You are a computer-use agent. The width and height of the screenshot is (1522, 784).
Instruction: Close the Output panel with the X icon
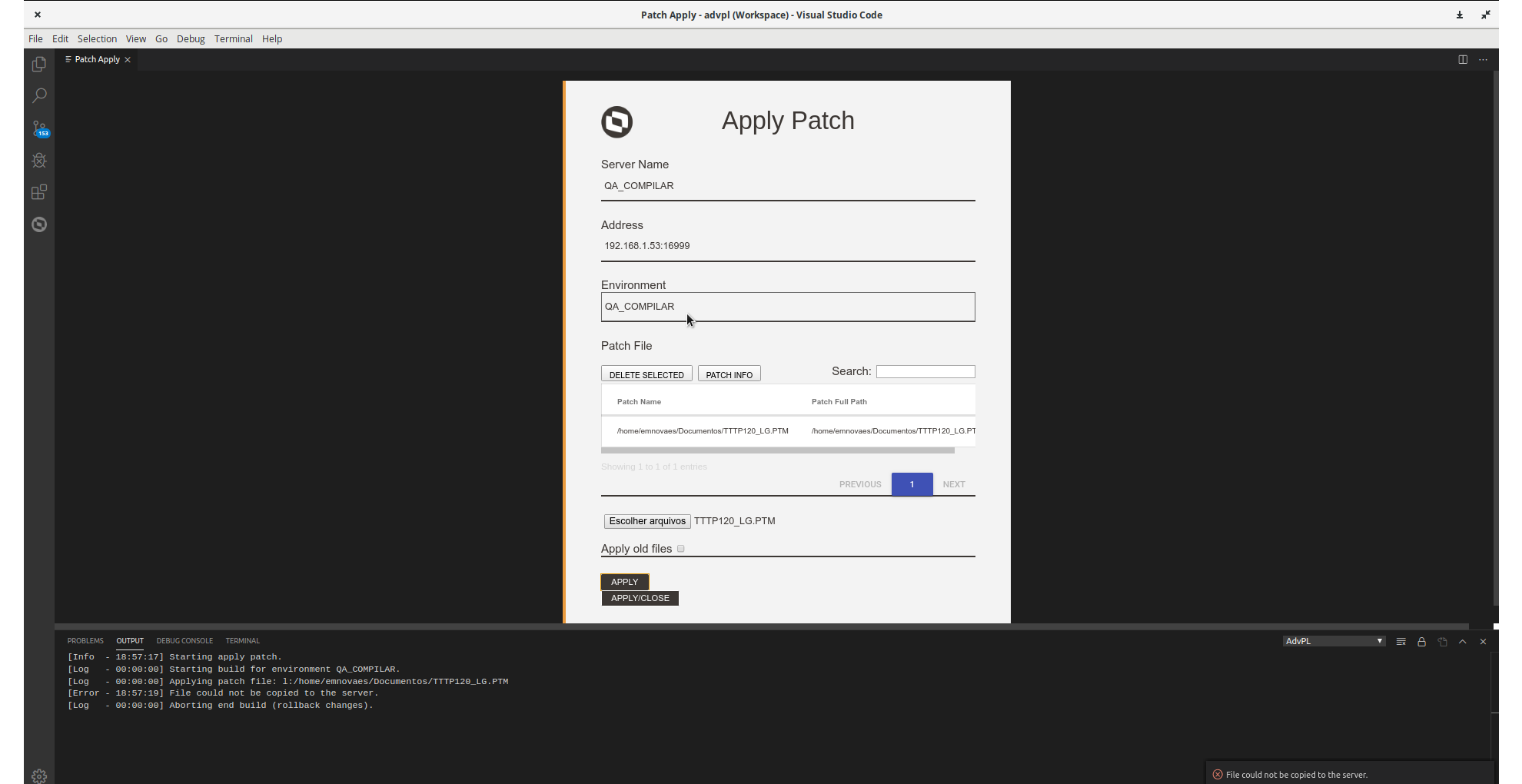point(1483,641)
